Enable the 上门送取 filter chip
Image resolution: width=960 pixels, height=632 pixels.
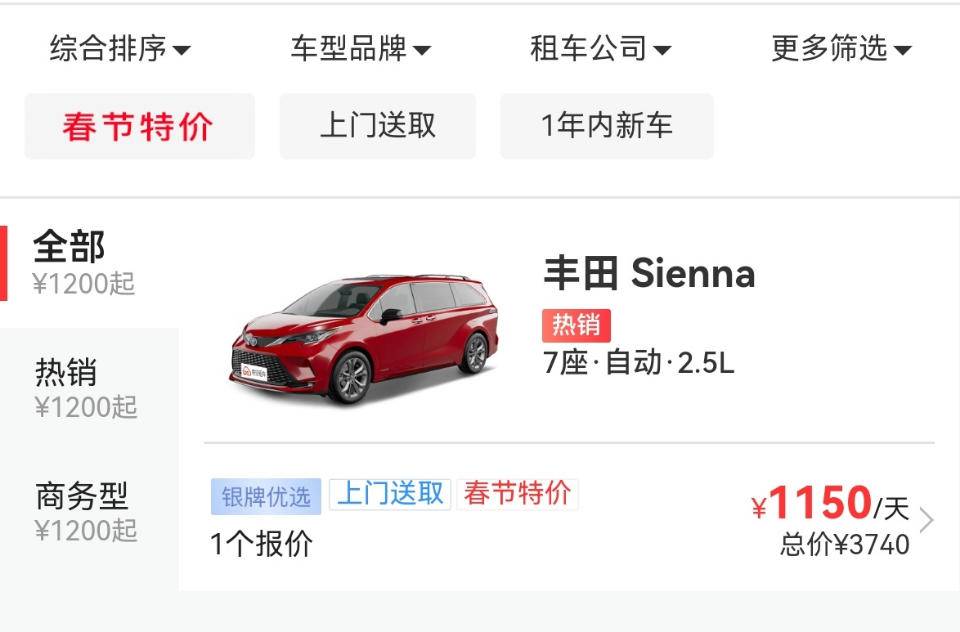tap(377, 126)
